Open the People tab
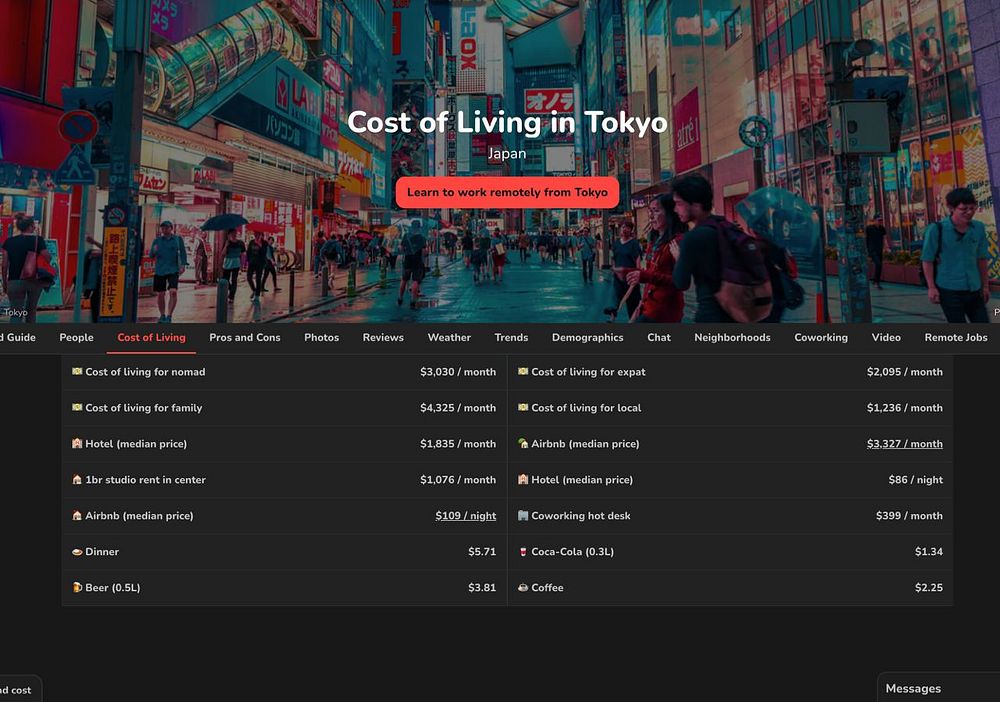 click(77, 337)
